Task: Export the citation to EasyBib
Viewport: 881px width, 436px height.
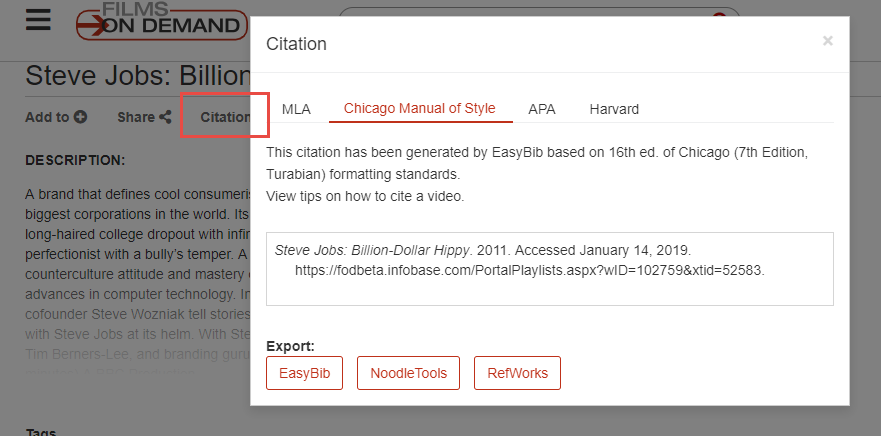Action: coord(305,373)
